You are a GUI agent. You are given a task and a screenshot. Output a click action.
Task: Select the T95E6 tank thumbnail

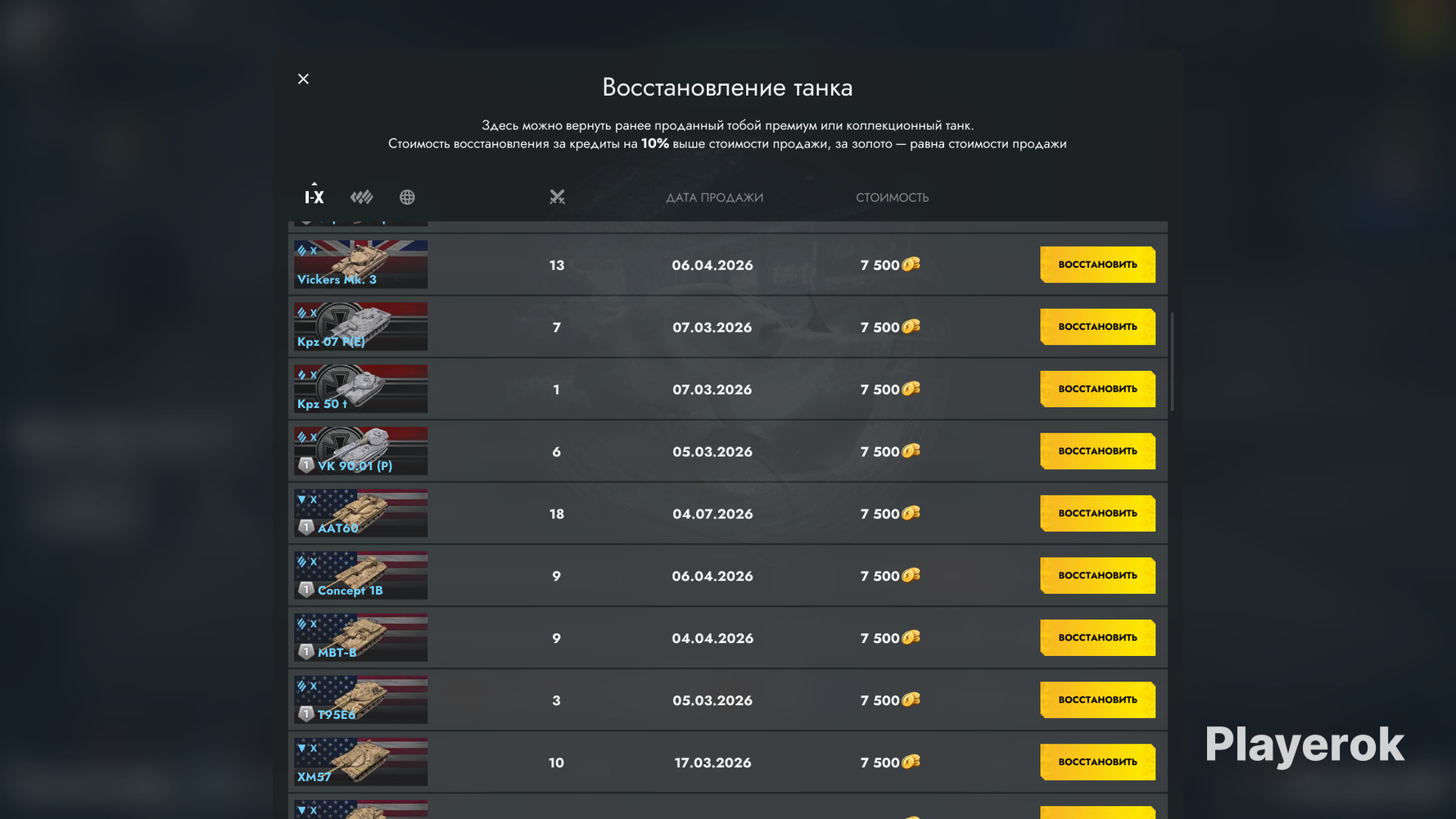coord(360,699)
